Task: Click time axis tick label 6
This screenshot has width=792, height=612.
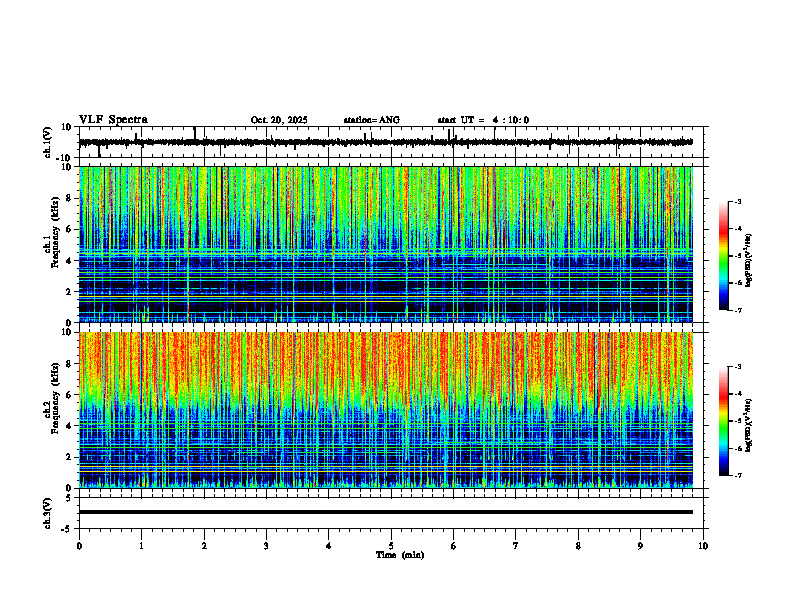Action: (454, 546)
